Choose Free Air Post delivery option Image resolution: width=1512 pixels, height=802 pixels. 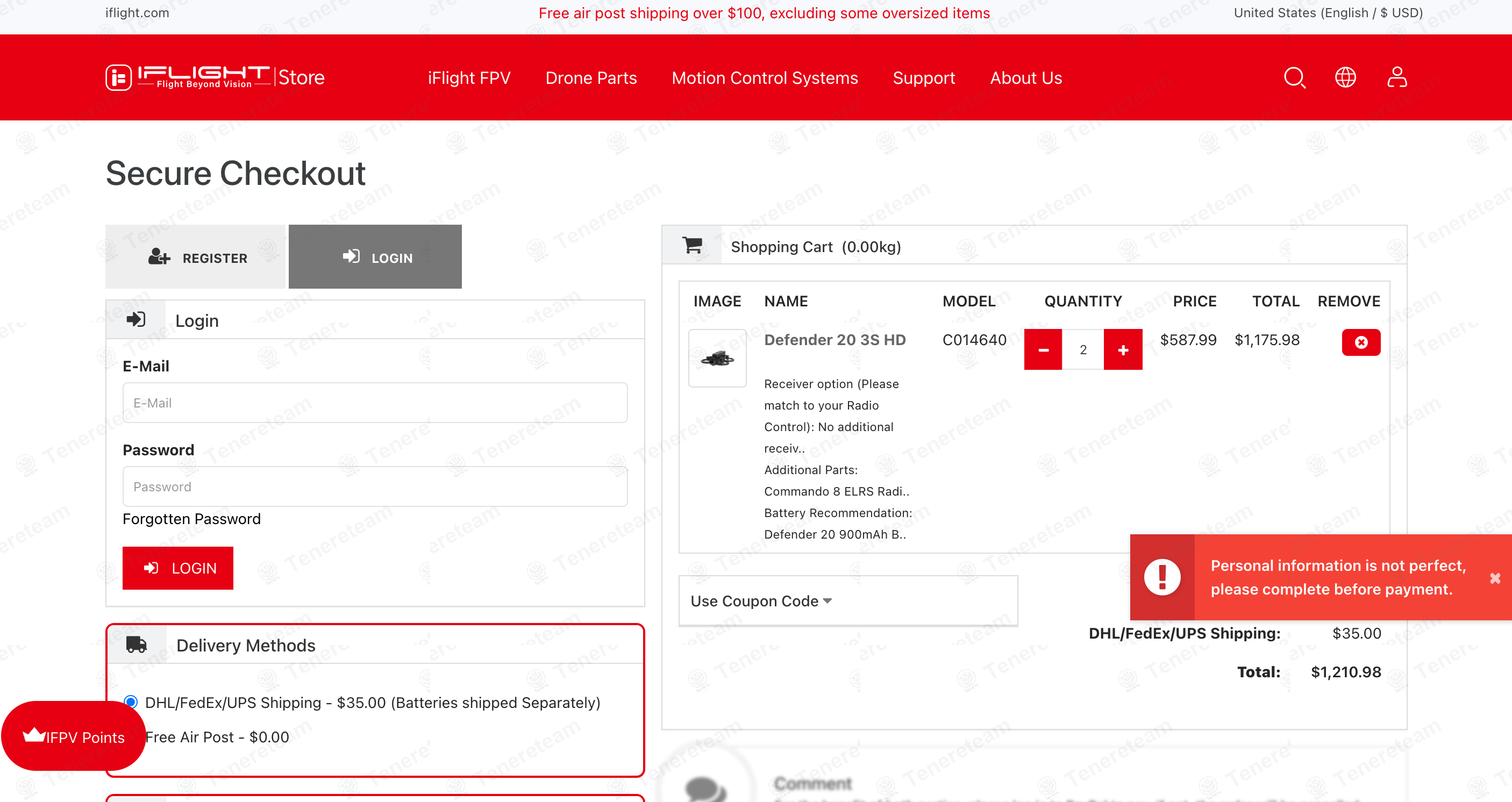coord(217,737)
